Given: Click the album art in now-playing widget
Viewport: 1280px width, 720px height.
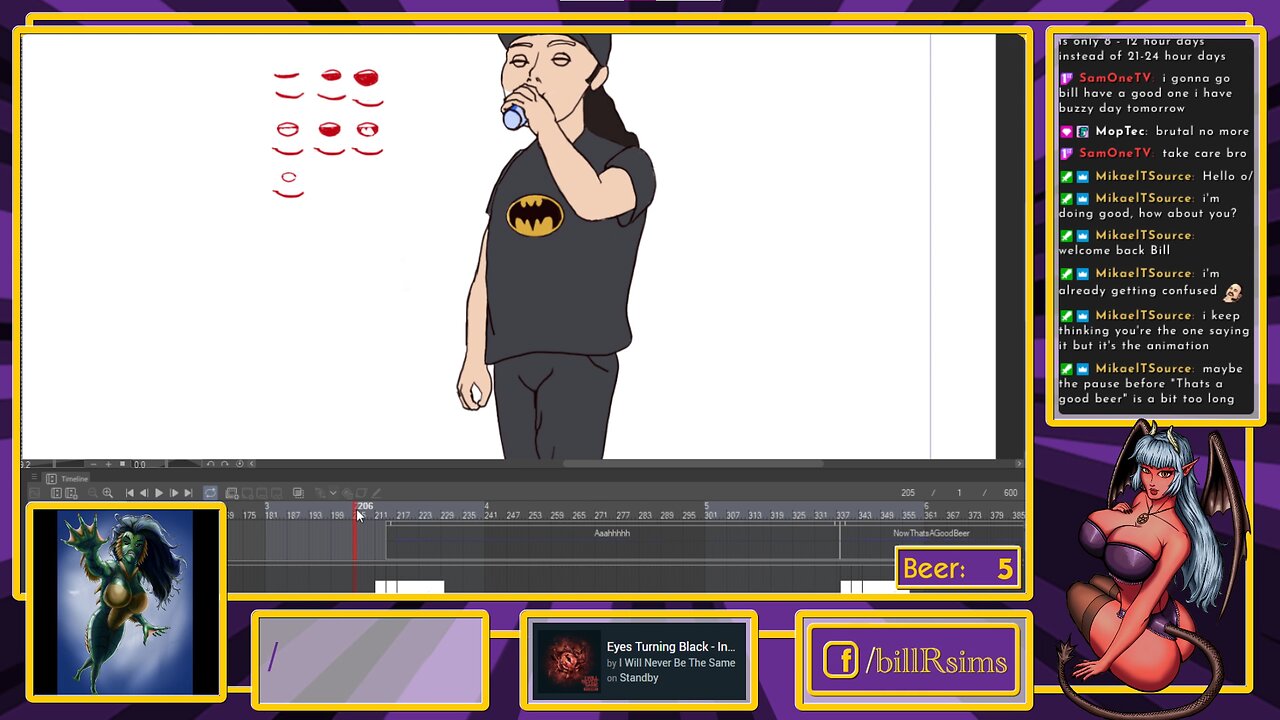Looking at the screenshot, I should tap(567, 662).
